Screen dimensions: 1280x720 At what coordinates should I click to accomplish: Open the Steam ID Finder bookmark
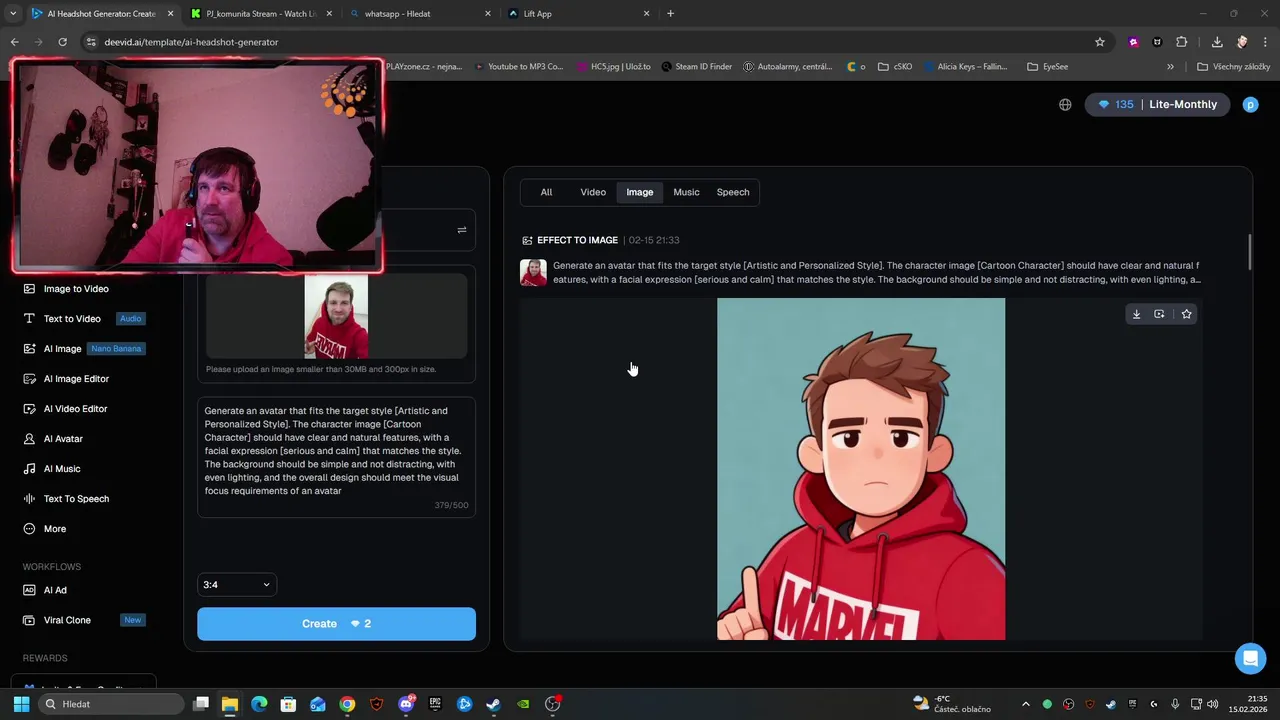pos(697,67)
